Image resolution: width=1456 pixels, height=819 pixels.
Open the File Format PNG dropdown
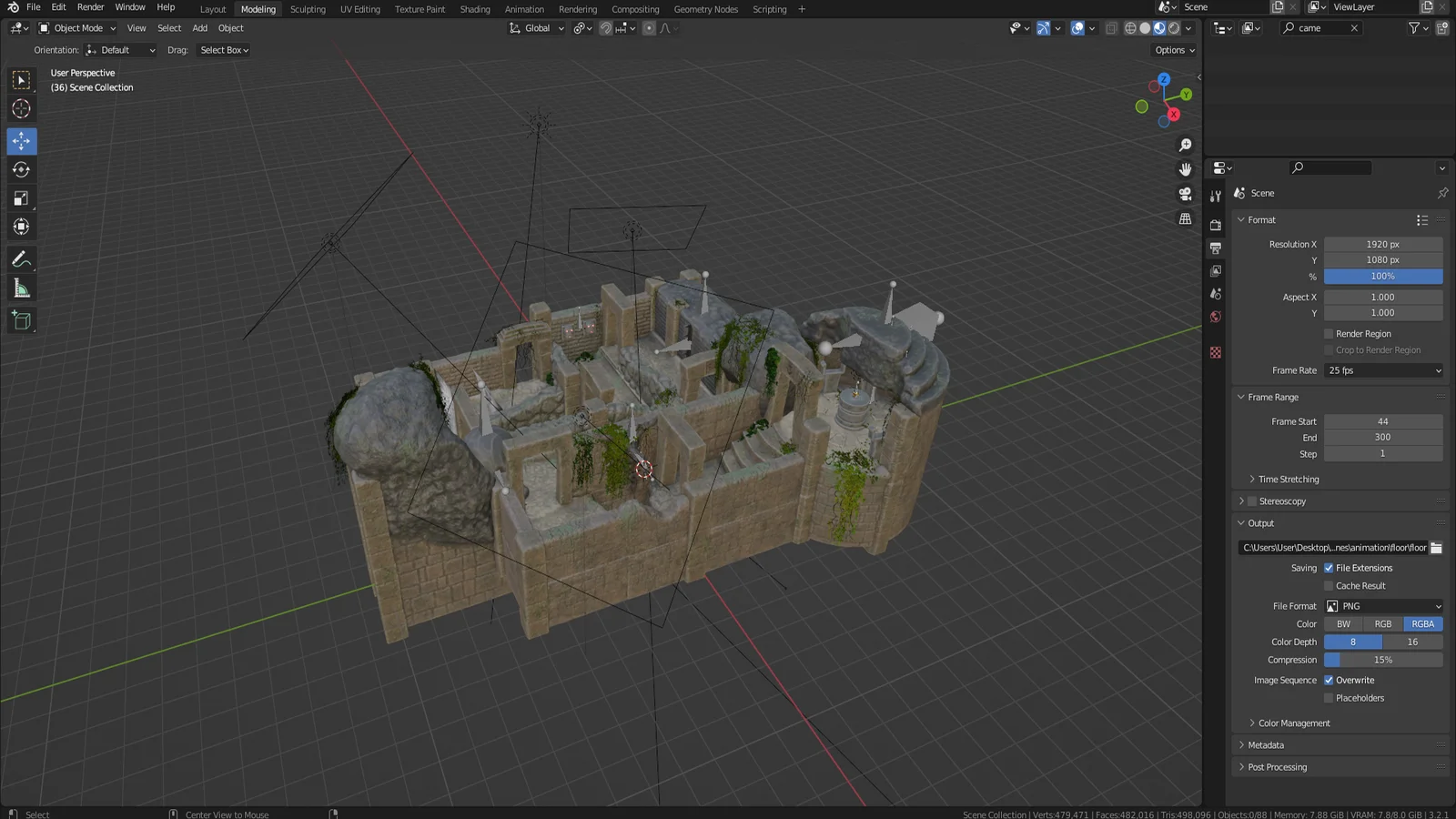pyautogui.click(x=1383, y=606)
